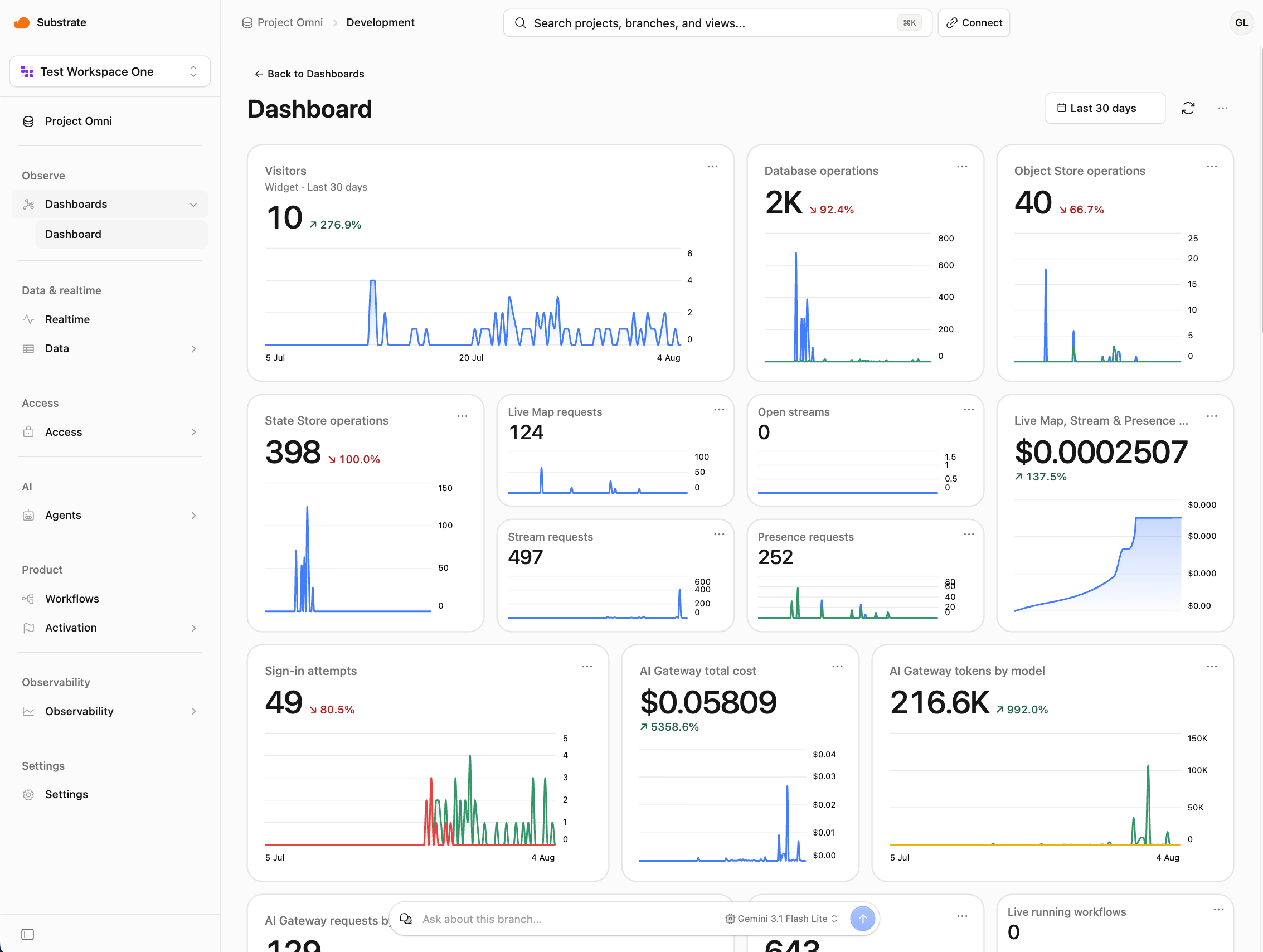Click the Visitors line chart
Image resolution: width=1263 pixels, height=952 pixels.
[473, 297]
